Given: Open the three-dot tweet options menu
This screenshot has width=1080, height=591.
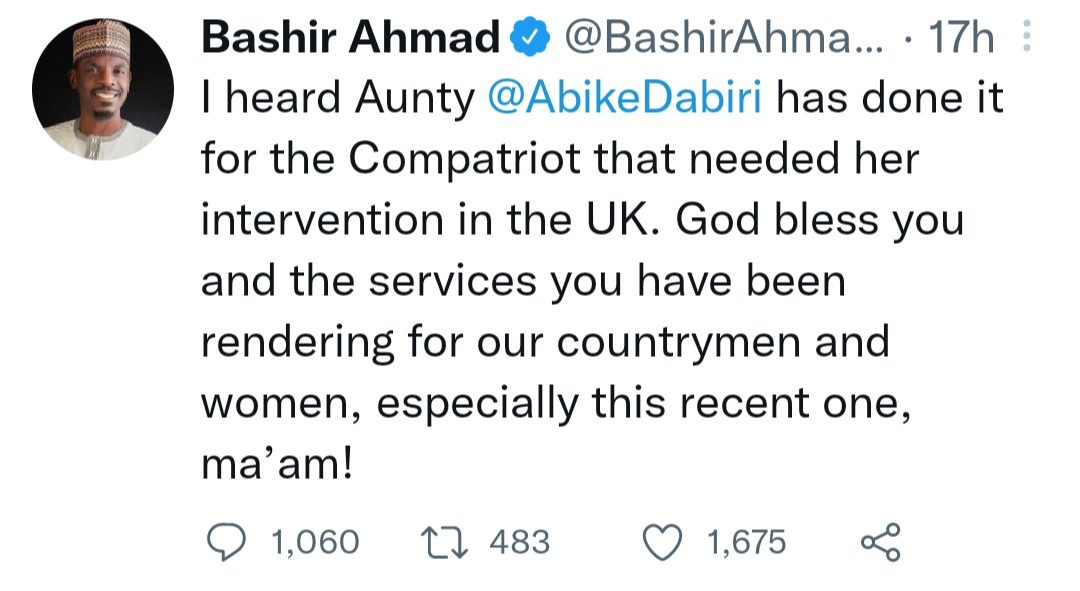Looking at the screenshot, I should tap(1026, 36).
